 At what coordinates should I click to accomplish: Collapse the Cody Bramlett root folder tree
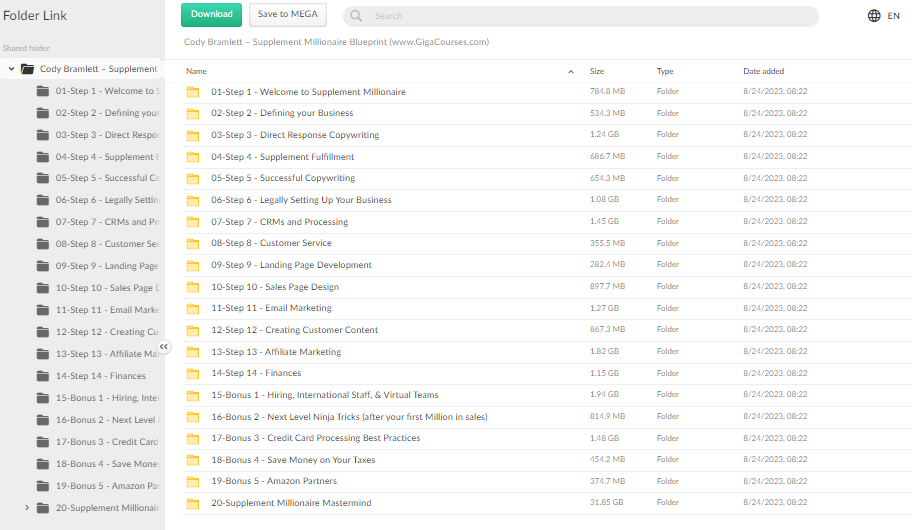[x=11, y=69]
